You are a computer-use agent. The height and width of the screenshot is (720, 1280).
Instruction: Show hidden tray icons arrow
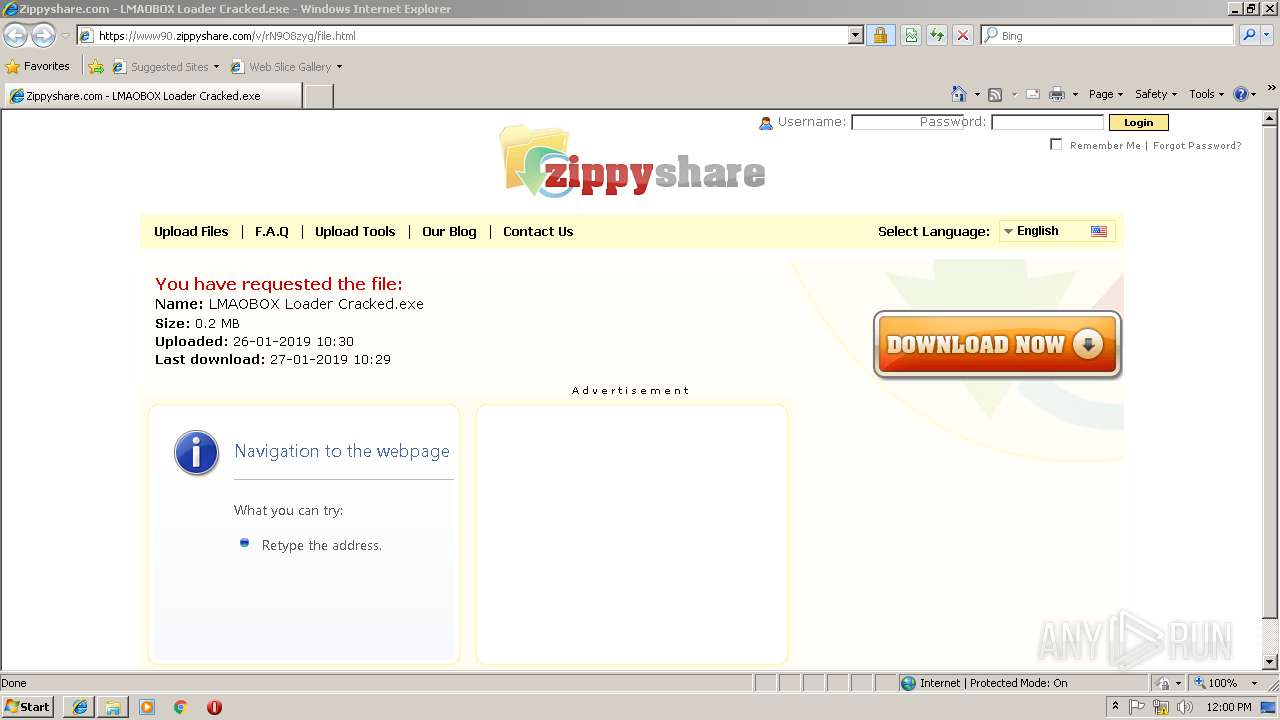point(1116,706)
